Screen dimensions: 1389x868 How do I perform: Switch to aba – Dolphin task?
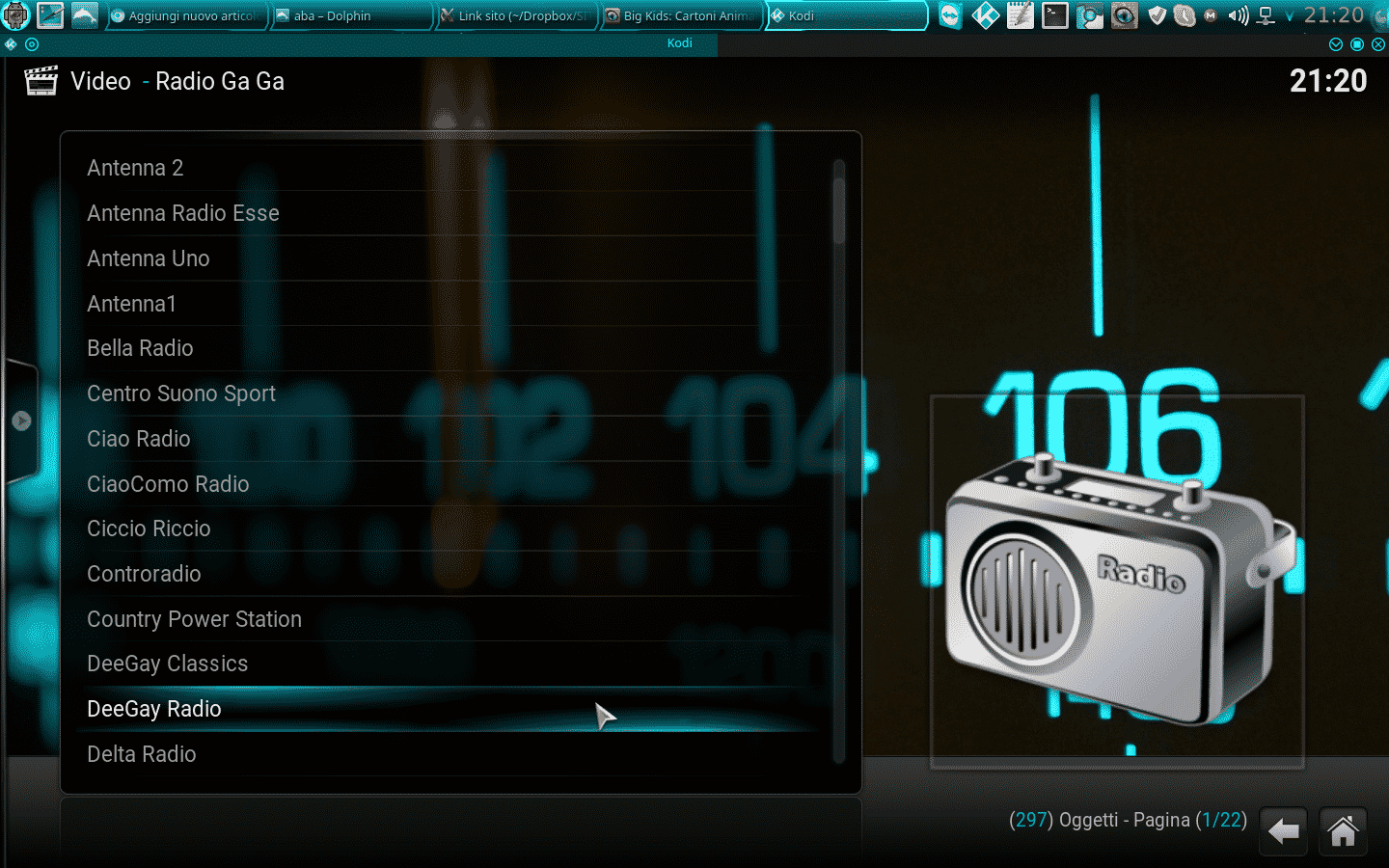(351, 15)
